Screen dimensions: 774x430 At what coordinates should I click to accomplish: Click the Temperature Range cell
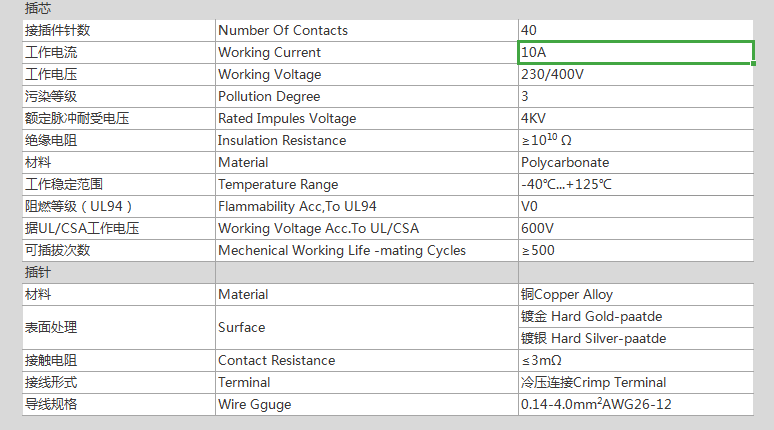point(366,184)
